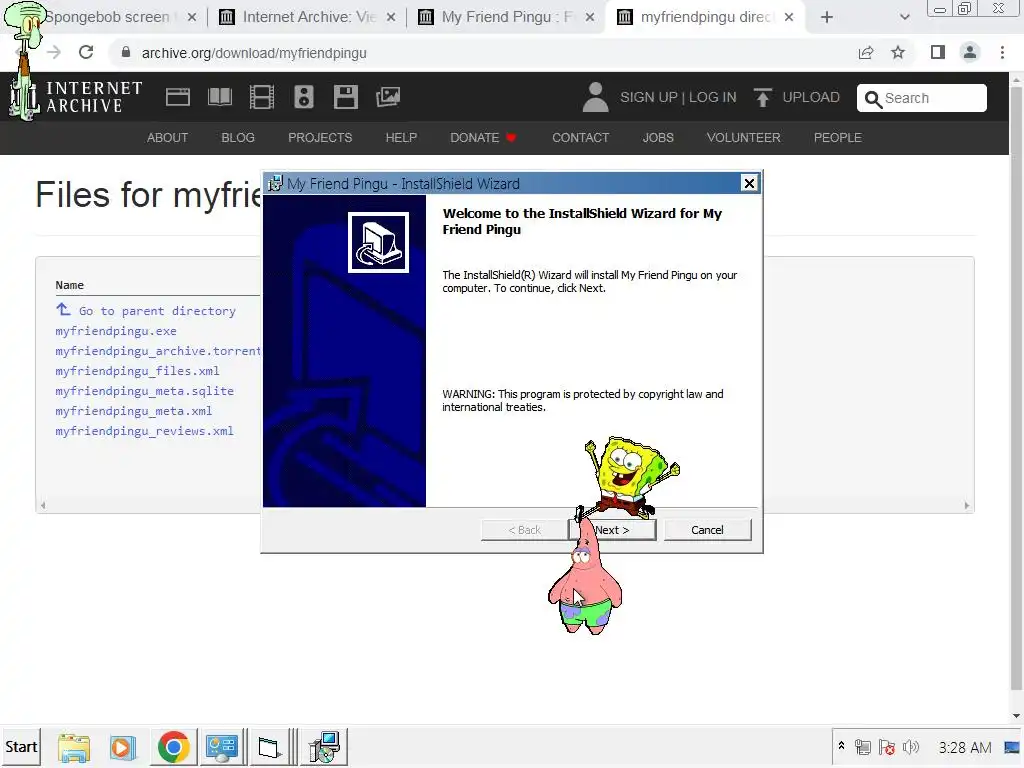Open the CONTACT menu item
Screen dimensions: 1024x768
(581, 138)
